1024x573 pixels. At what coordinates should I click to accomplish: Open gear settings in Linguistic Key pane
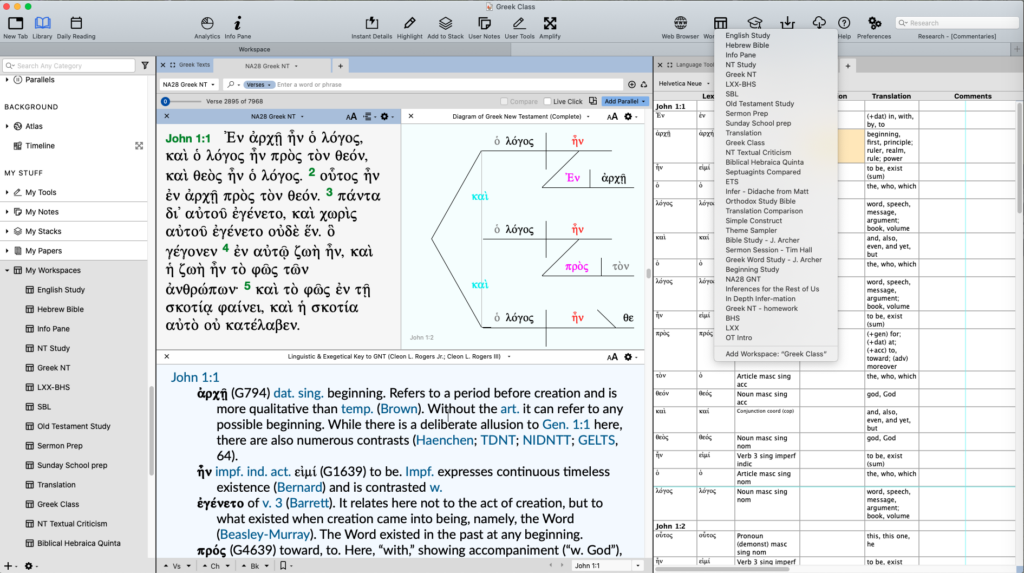[628, 357]
